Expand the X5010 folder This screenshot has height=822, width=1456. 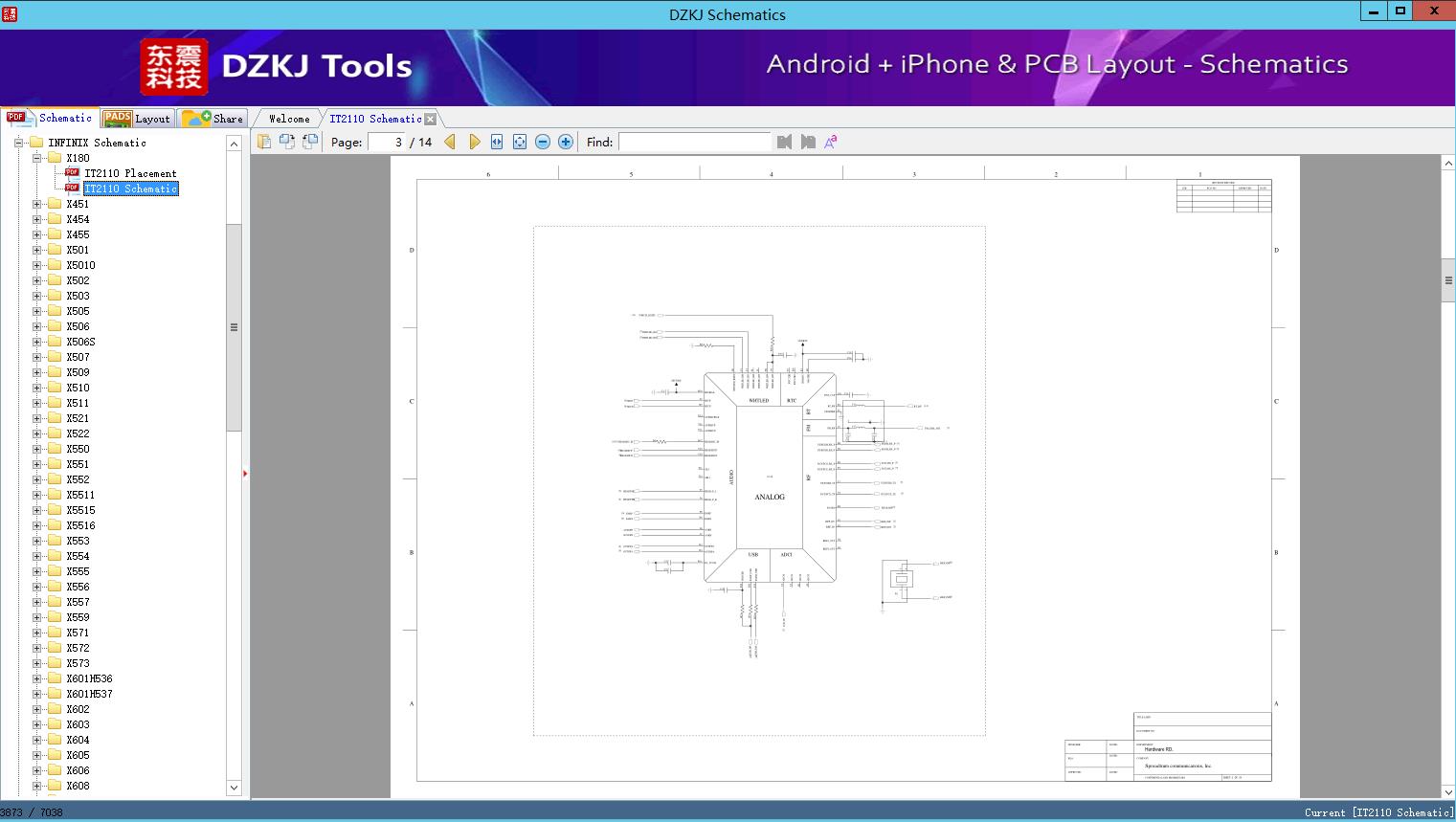[37, 265]
